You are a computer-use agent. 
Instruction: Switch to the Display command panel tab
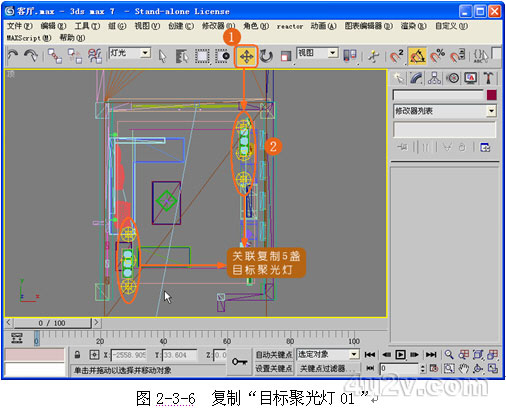(x=471, y=78)
